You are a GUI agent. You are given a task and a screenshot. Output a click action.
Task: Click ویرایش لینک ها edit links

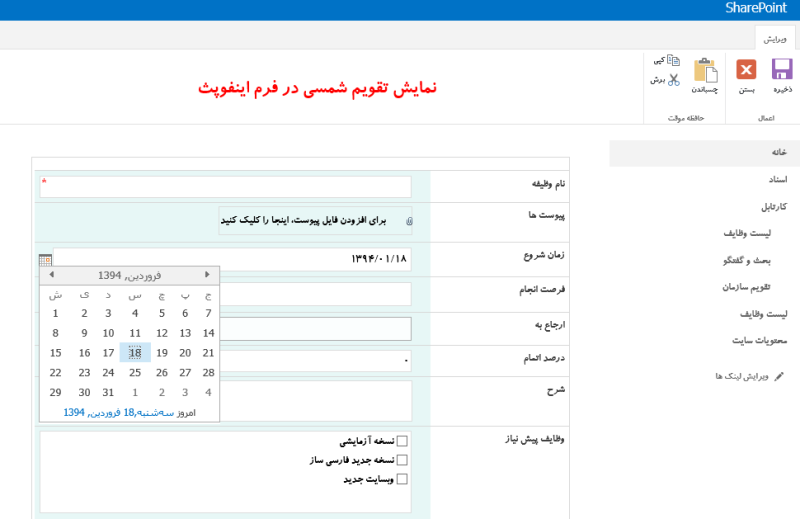click(x=742, y=377)
